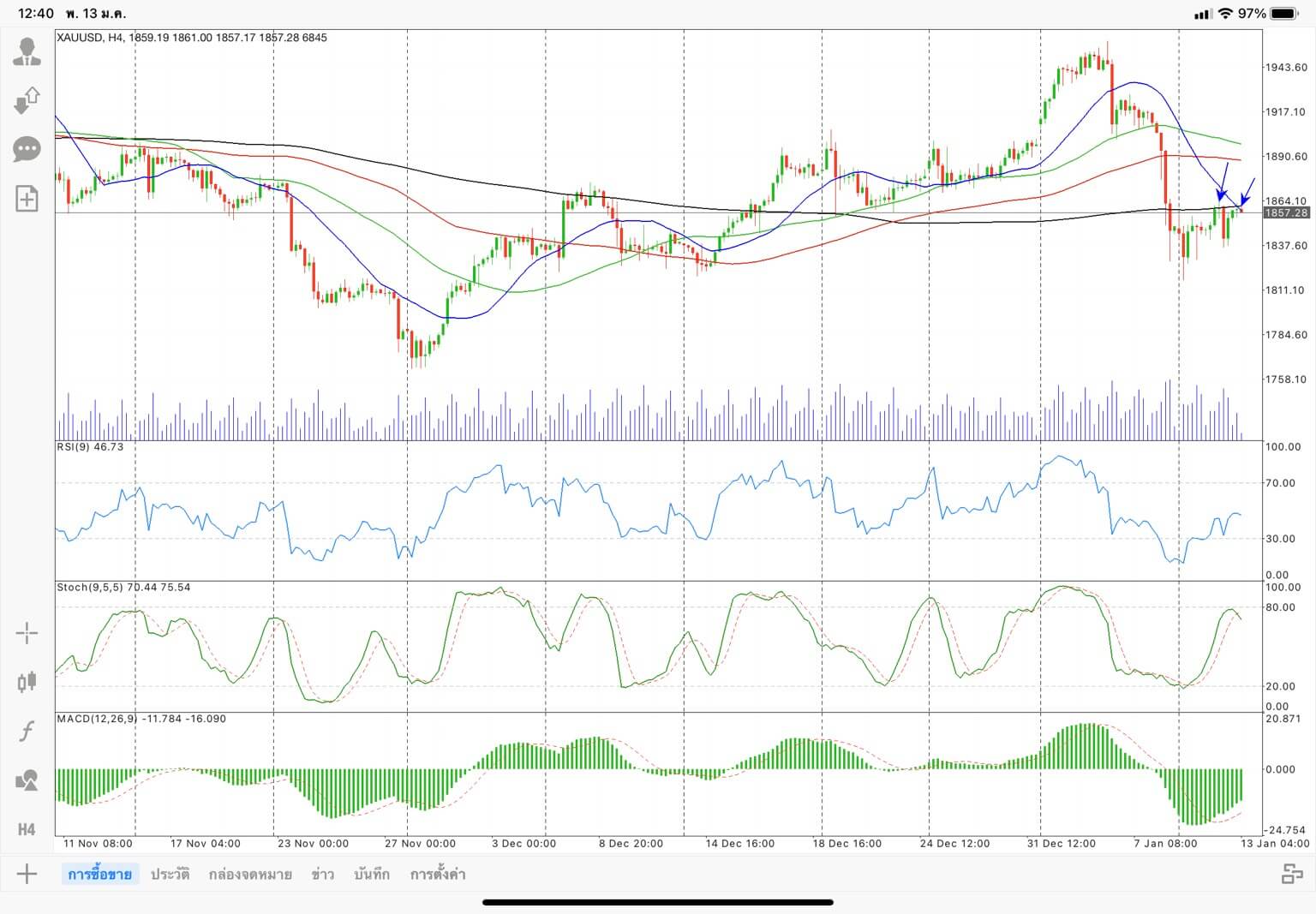Click the 7 Jan 08:00 time label
Viewport: 1316px width, 914px height.
[x=1165, y=844]
